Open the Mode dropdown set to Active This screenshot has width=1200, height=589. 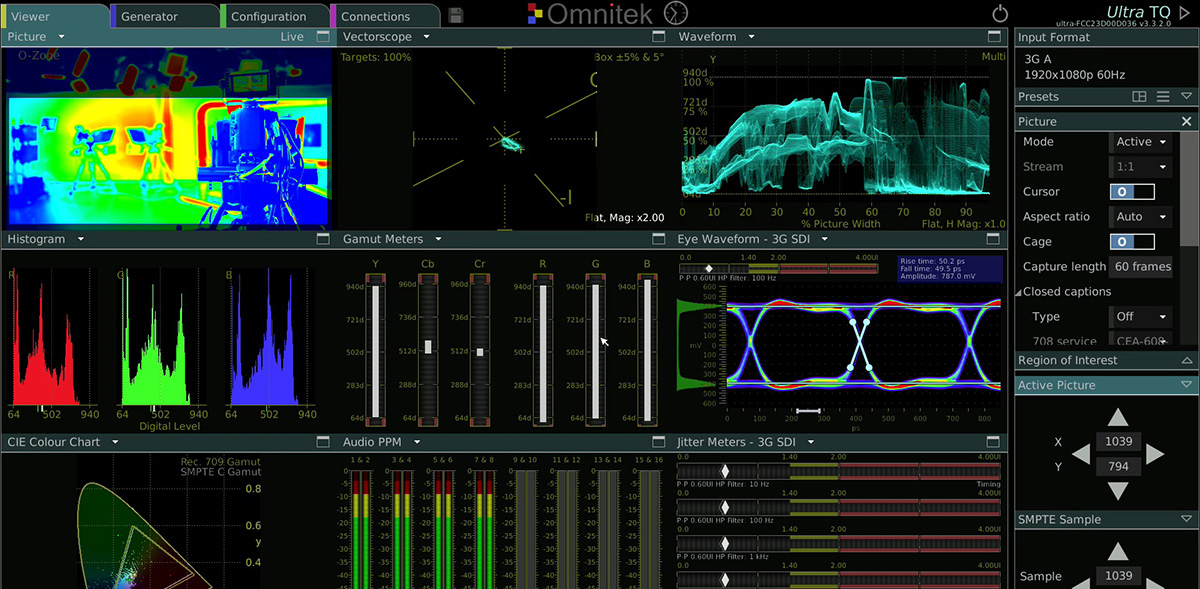tap(1141, 142)
